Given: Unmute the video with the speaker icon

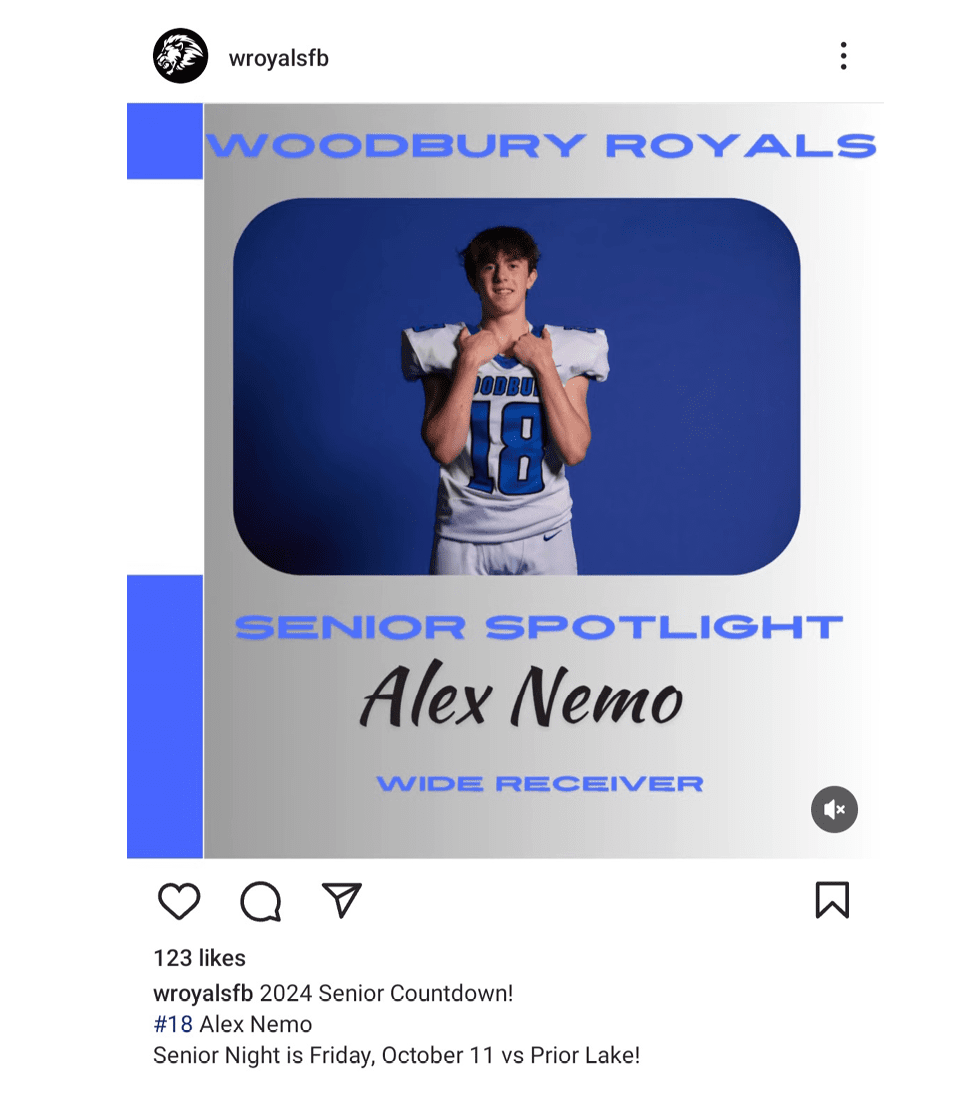Looking at the screenshot, I should 834,809.
